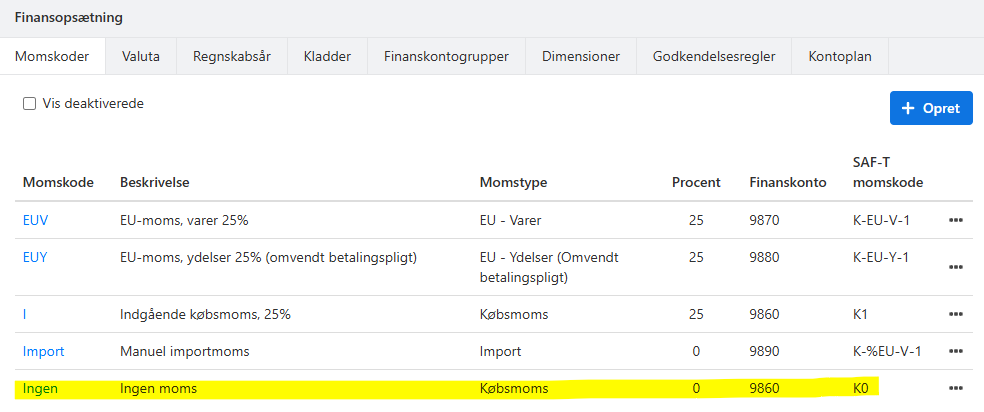
Task: Open the Regnskabsår tab
Action: [x=232, y=56]
